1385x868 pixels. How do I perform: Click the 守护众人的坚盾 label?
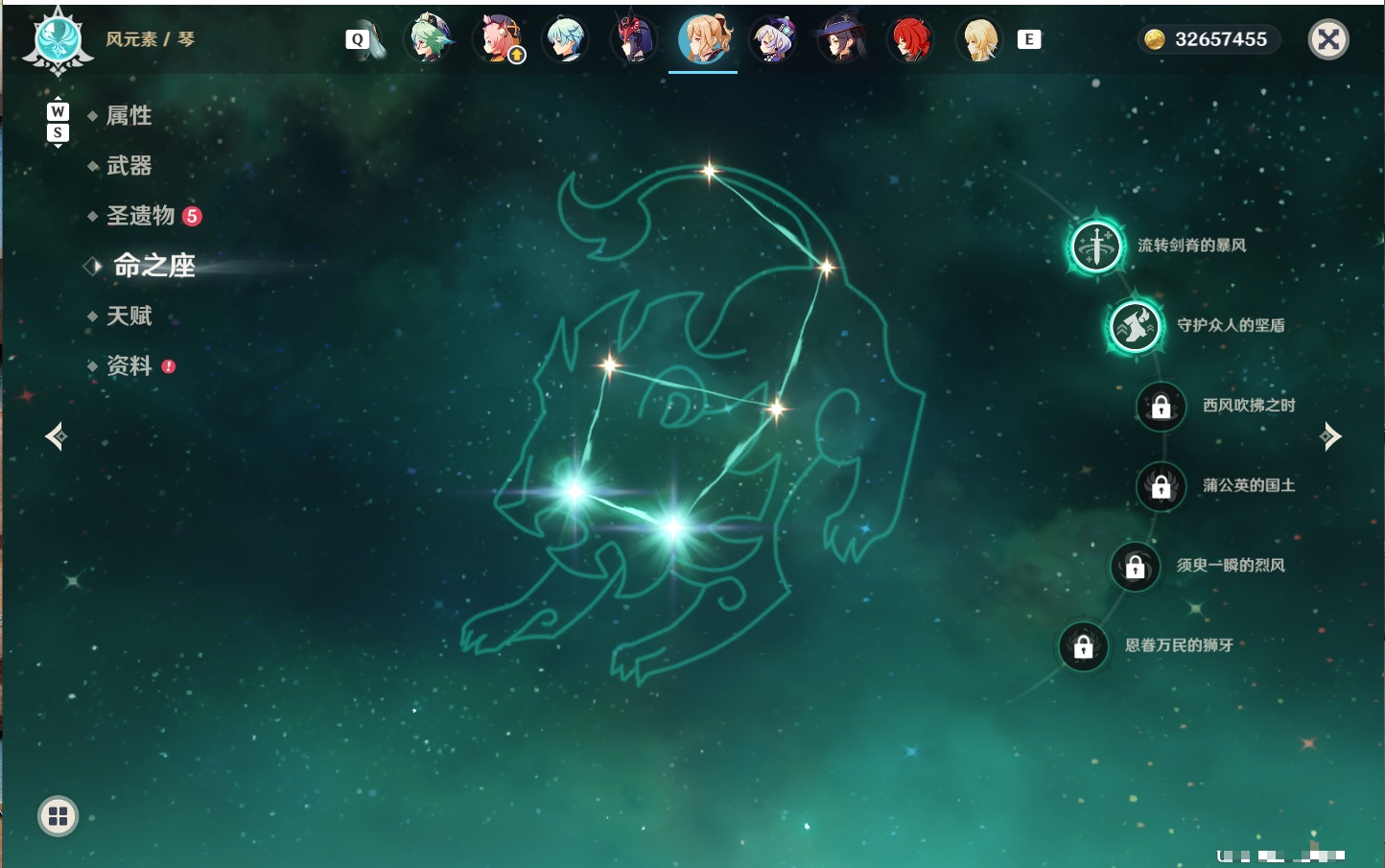coord(1231,325)
